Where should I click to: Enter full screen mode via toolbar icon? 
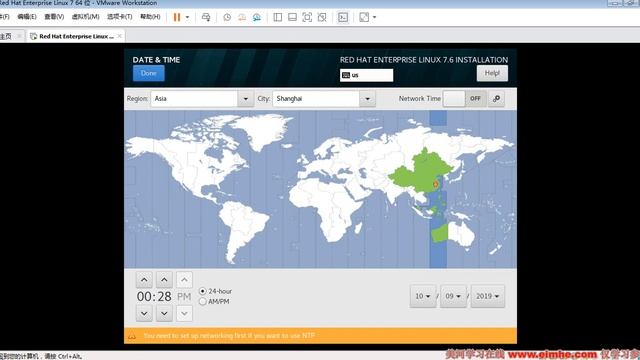click(307, 17)
